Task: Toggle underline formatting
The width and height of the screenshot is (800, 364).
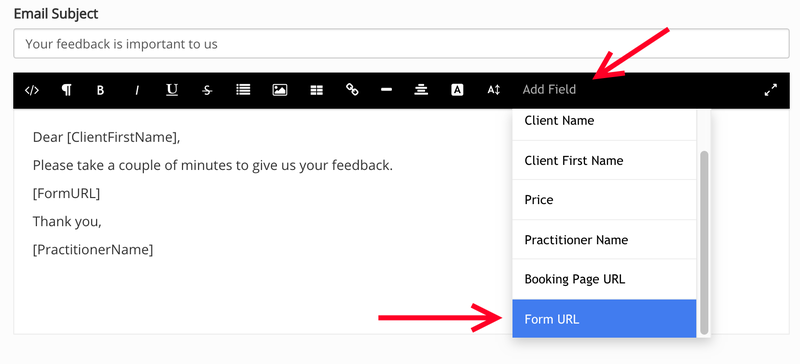Action: (172, 90)
